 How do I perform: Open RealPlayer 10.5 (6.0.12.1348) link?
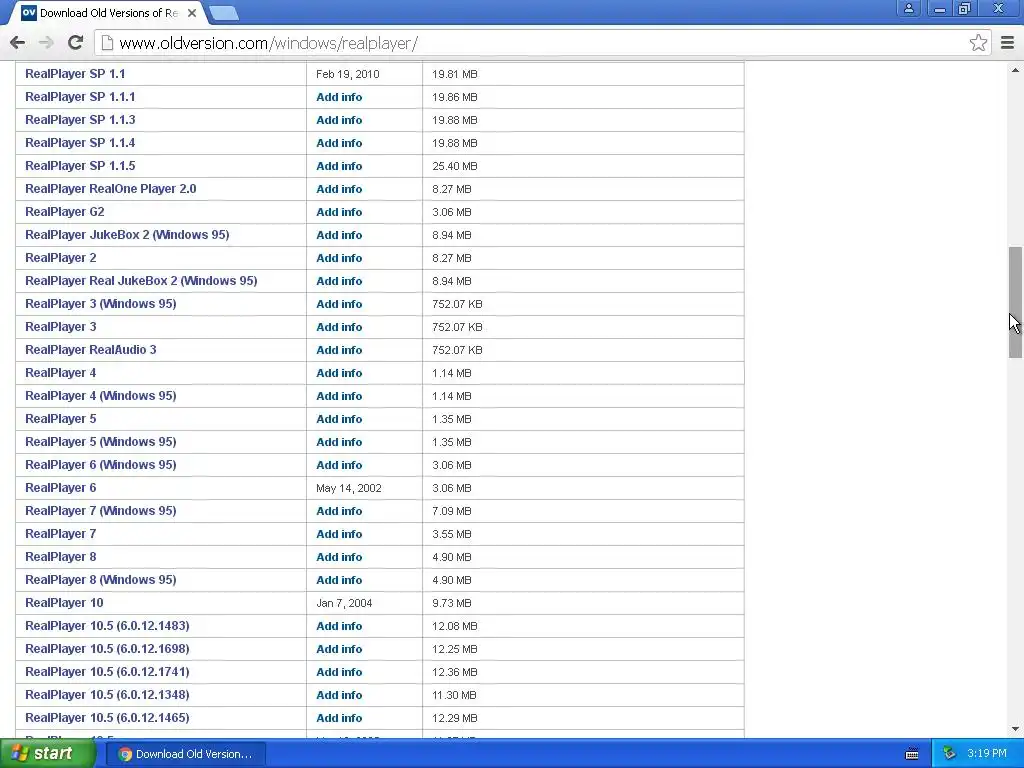[107, 695]
